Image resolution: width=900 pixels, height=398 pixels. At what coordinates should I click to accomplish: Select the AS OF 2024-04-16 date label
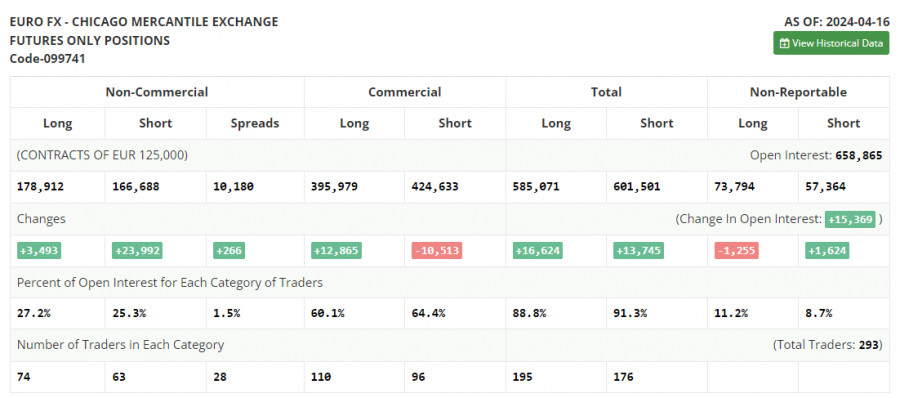pyautogui.click(x=837, y=22)
